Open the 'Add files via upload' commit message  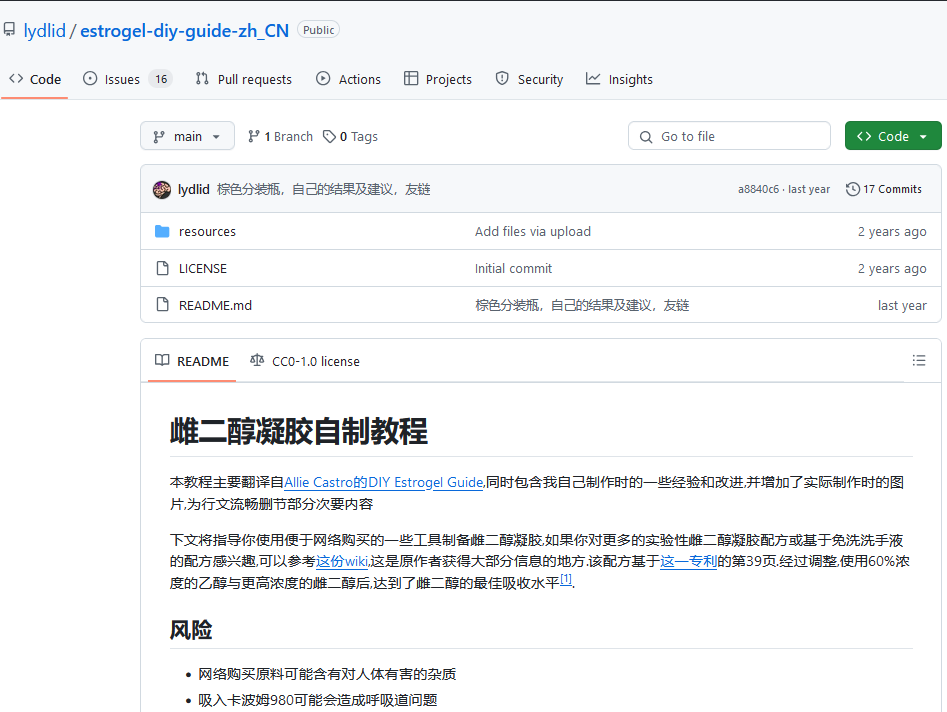[533, 231]
